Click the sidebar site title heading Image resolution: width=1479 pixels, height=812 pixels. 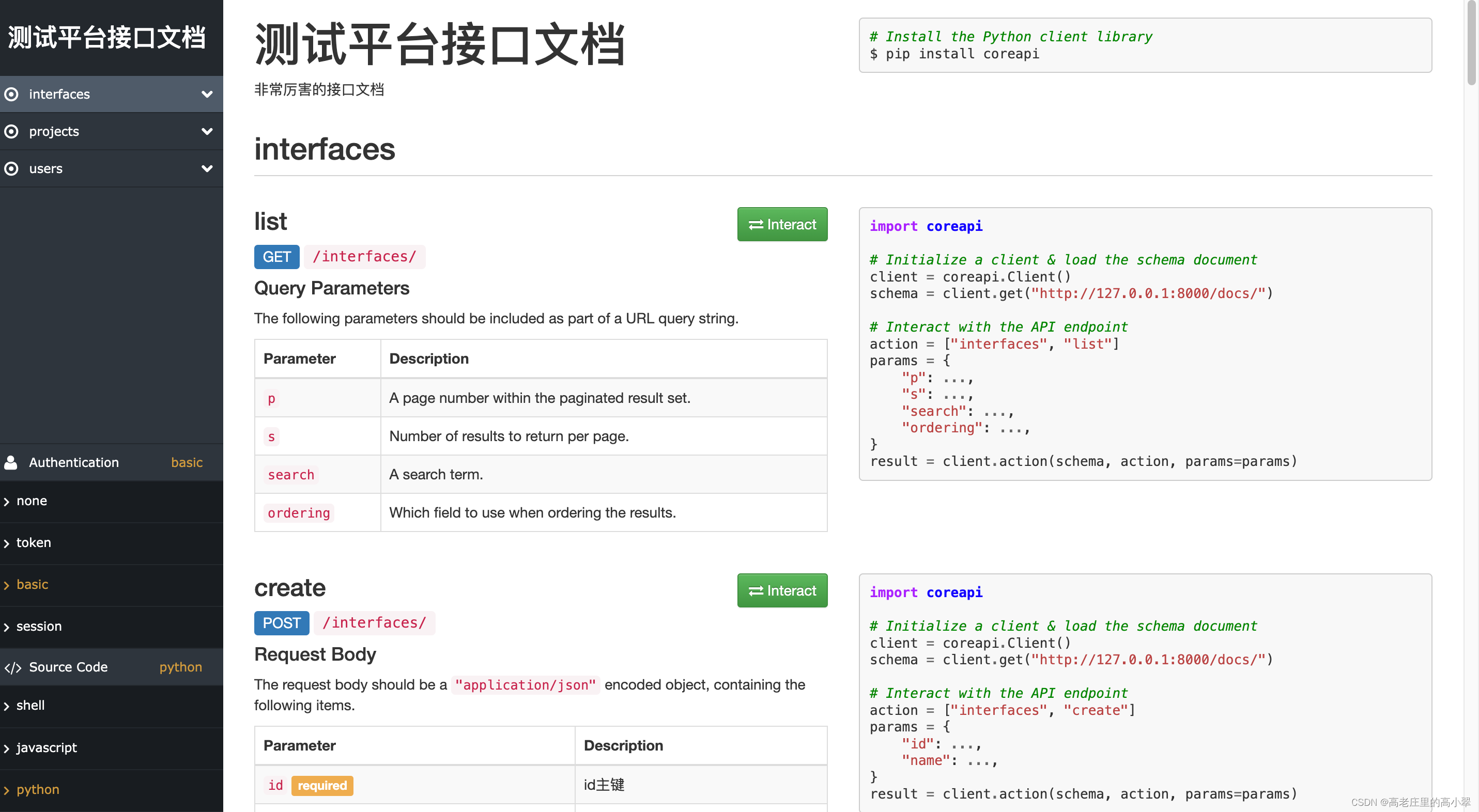coord(107,38)
